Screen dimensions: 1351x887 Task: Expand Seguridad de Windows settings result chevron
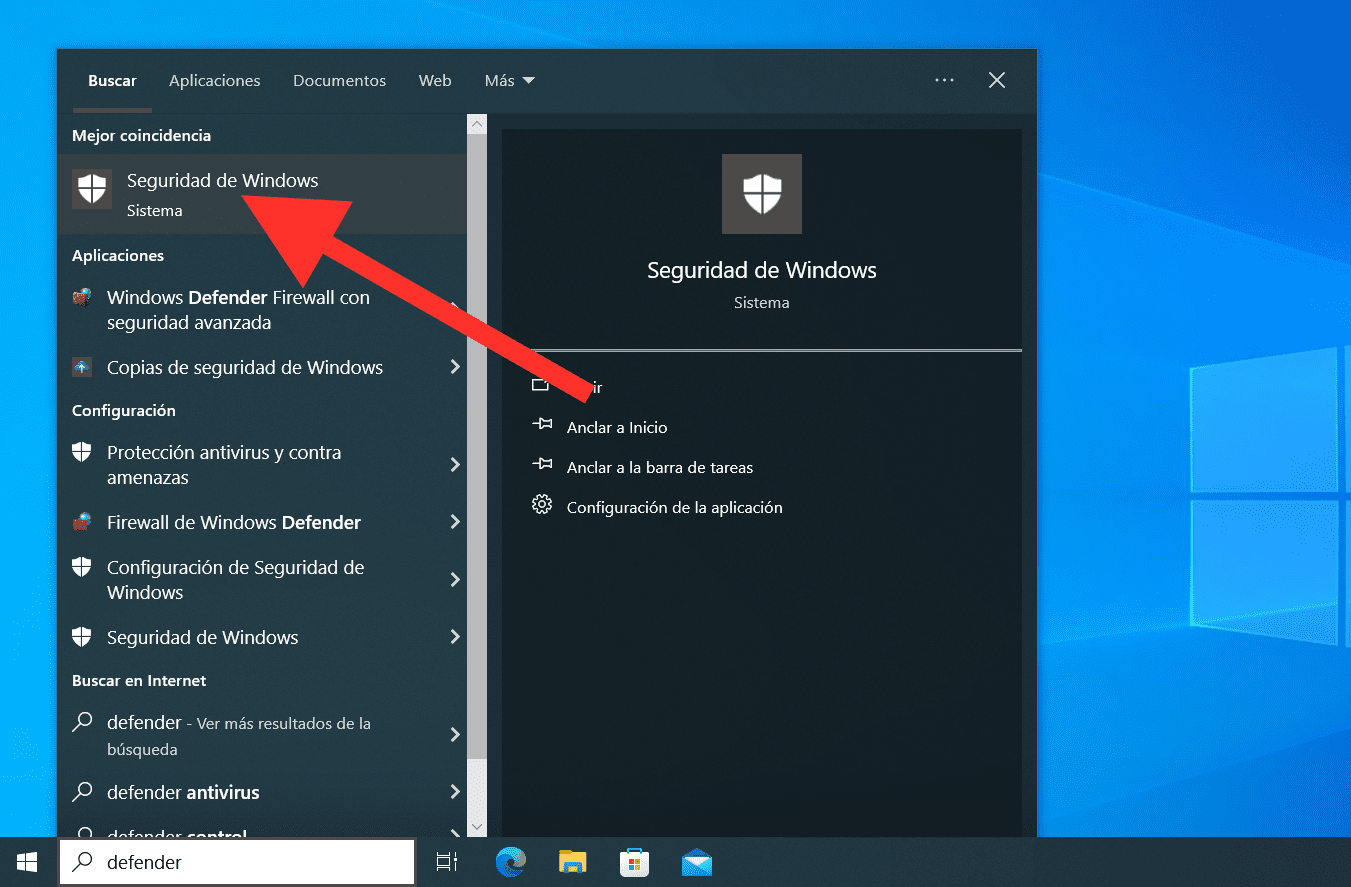[x=455, y=637]
